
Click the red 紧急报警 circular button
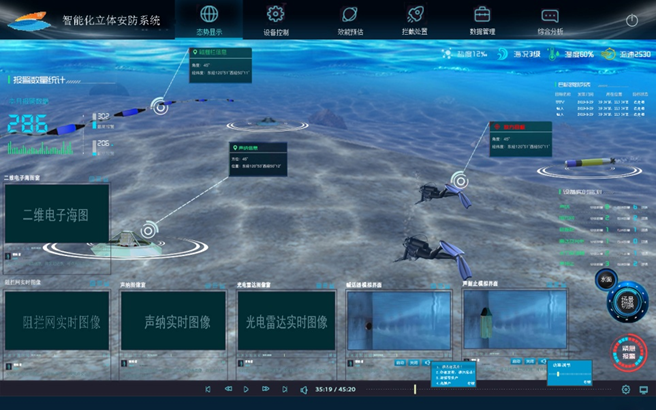click(629, 352)
